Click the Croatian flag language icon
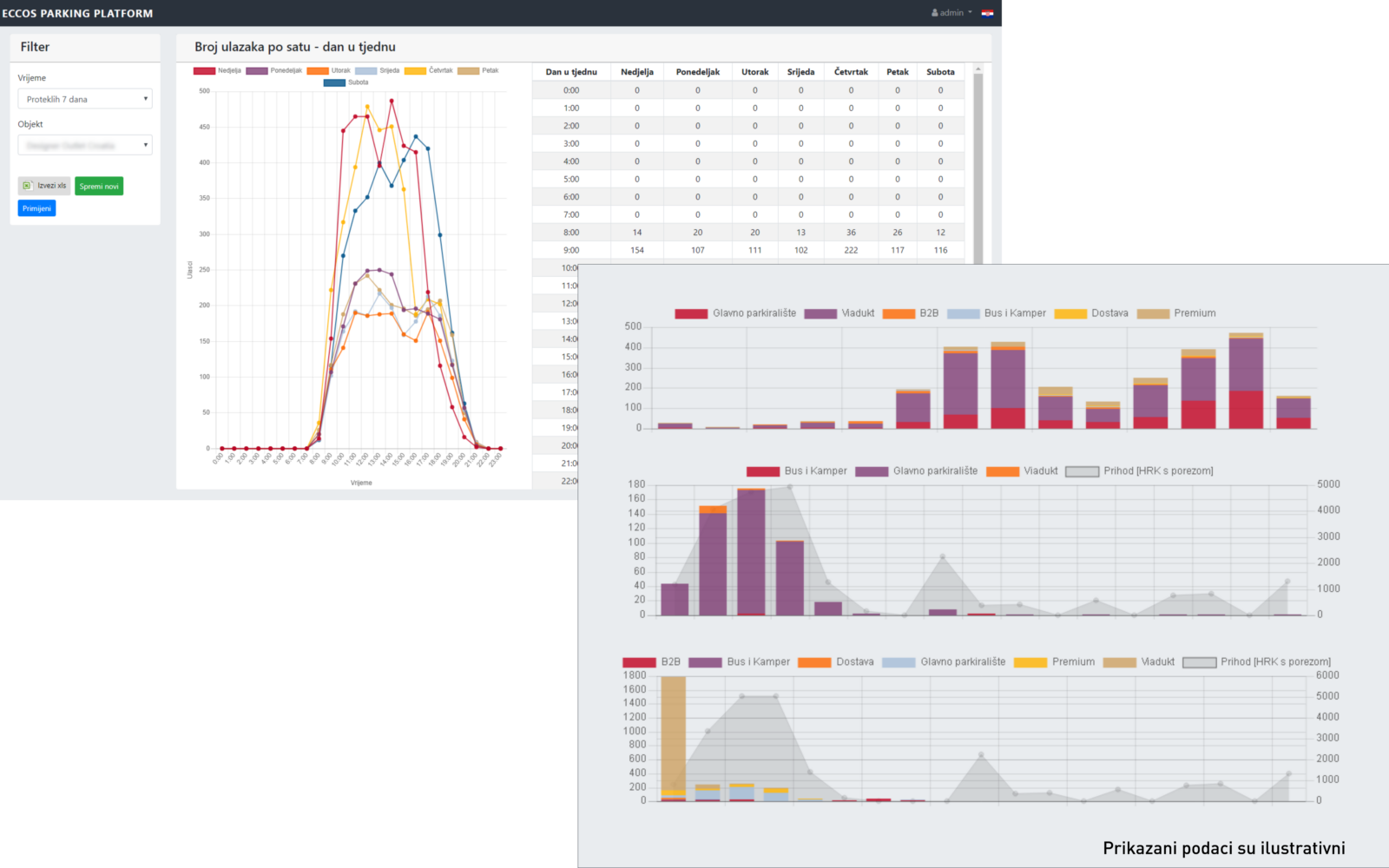 click(987, 13)
